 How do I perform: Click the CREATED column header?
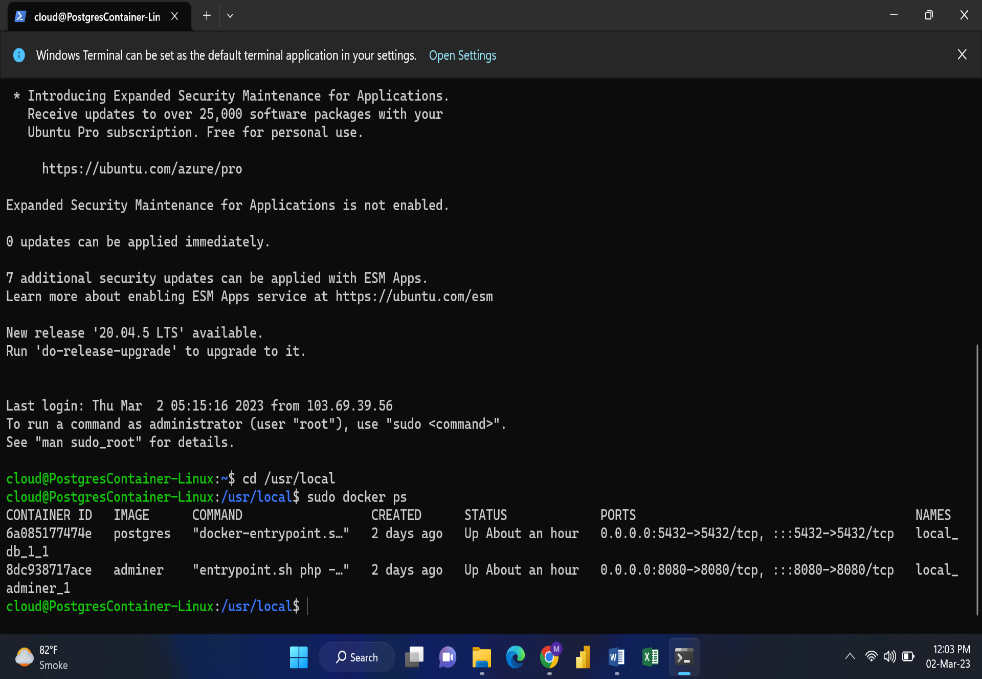pos(396,516)
